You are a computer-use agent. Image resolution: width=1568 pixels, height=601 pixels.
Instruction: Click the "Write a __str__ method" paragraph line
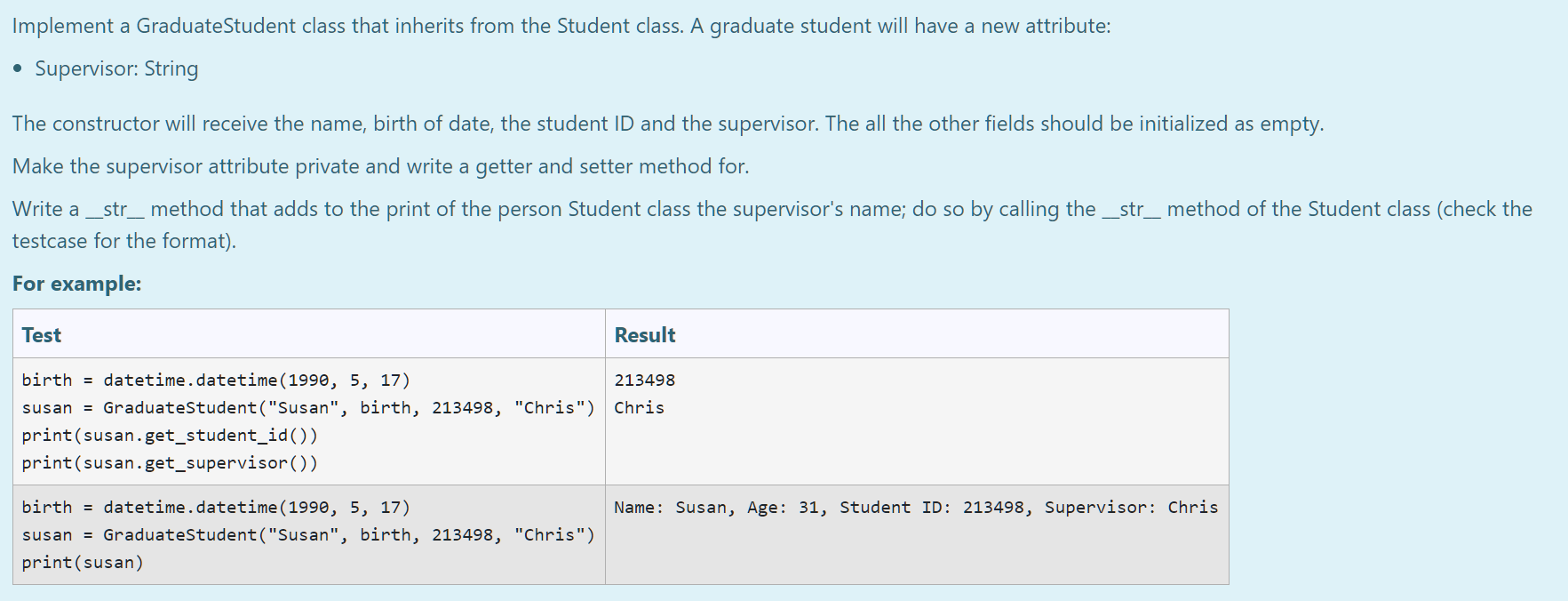click(771, 209)
